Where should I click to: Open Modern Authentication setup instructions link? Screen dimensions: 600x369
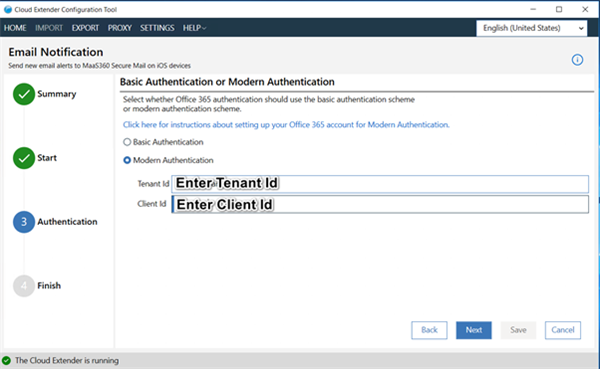click(x=286, y=125)
